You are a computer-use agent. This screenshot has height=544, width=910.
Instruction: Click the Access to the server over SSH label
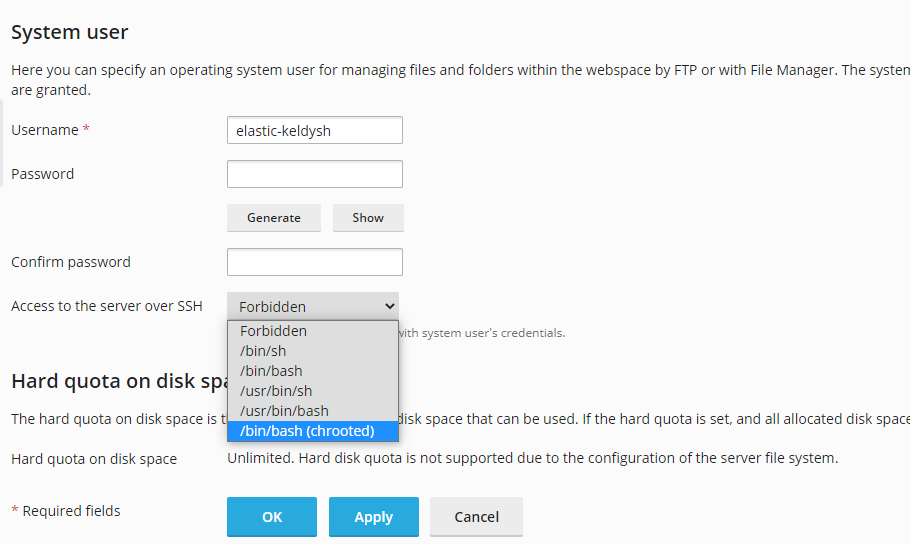107,306
